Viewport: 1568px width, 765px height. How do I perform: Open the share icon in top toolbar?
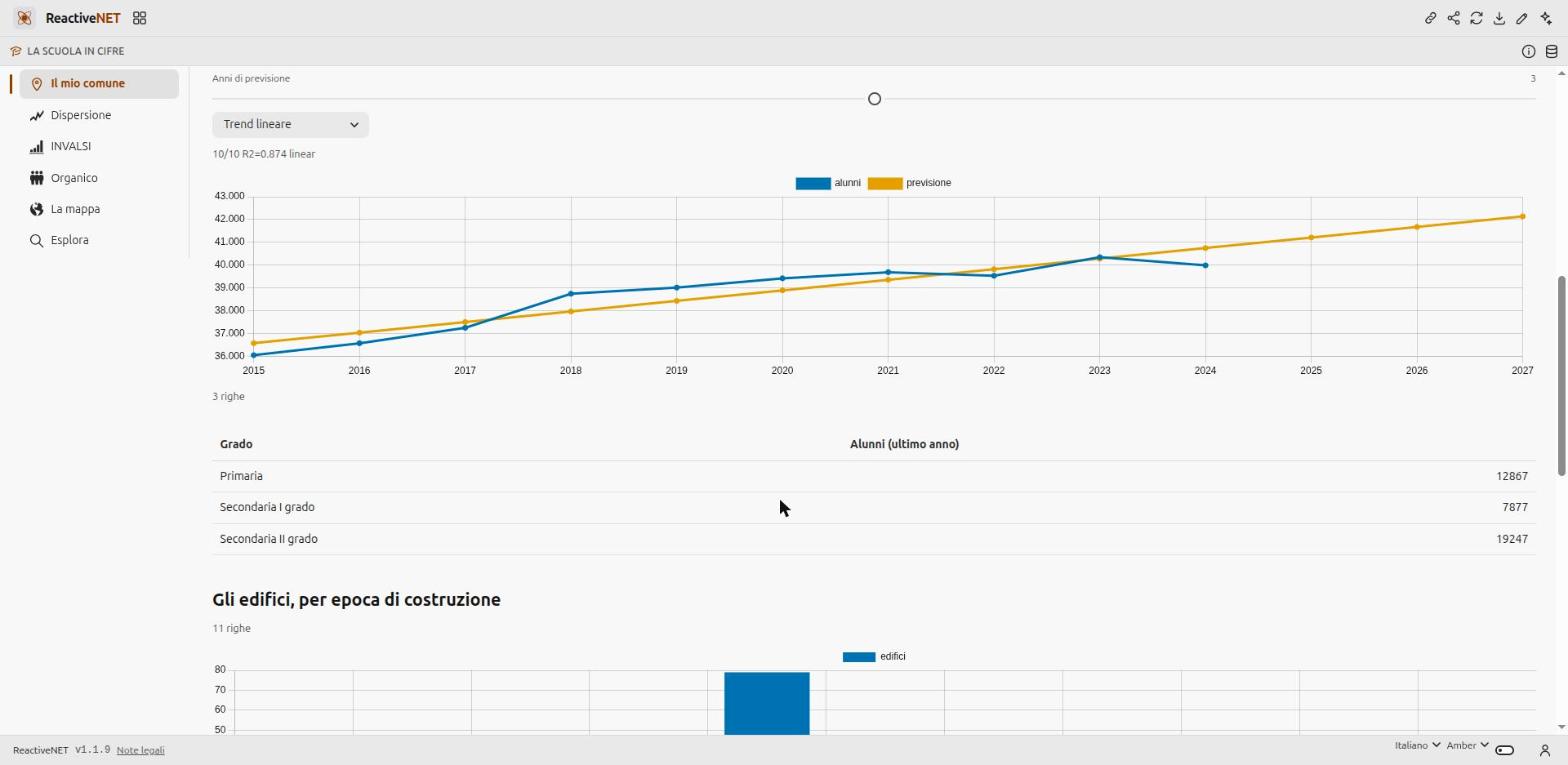(1453, 18)
